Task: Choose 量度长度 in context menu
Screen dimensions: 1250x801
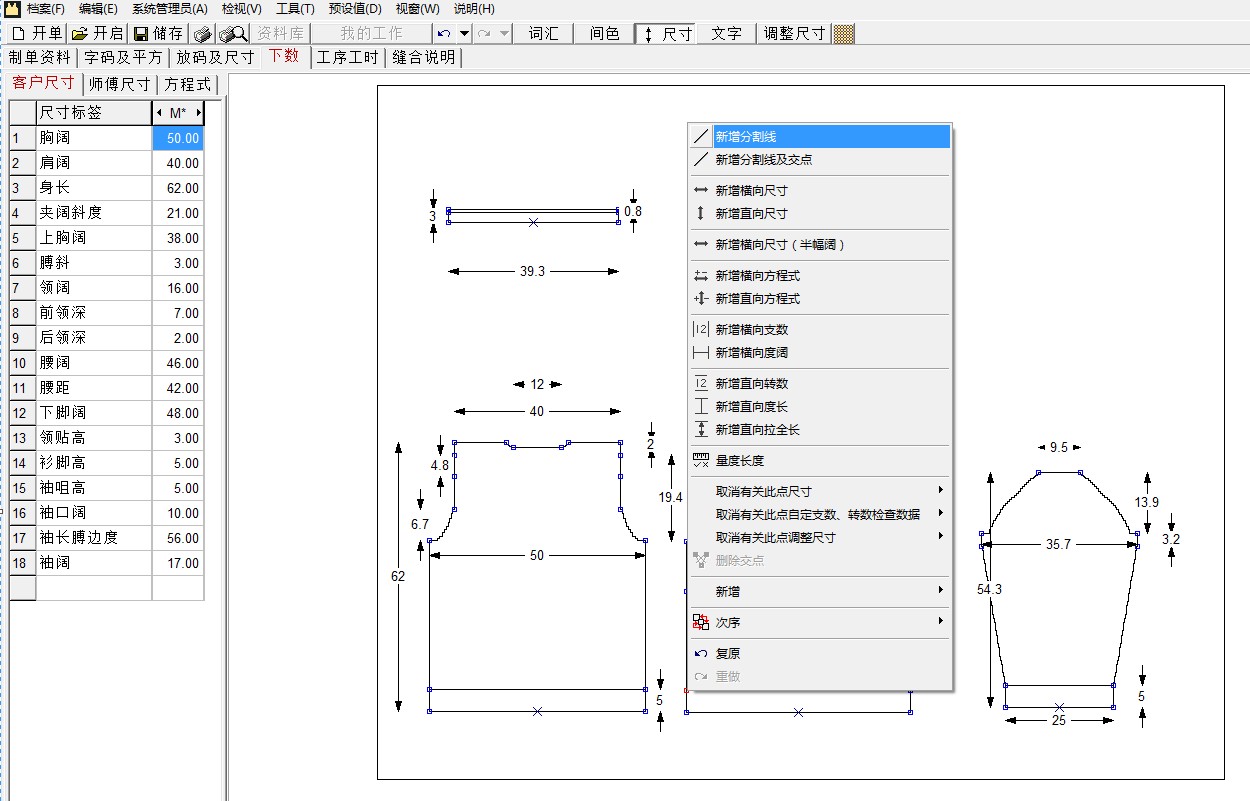Action: point(820,460)
